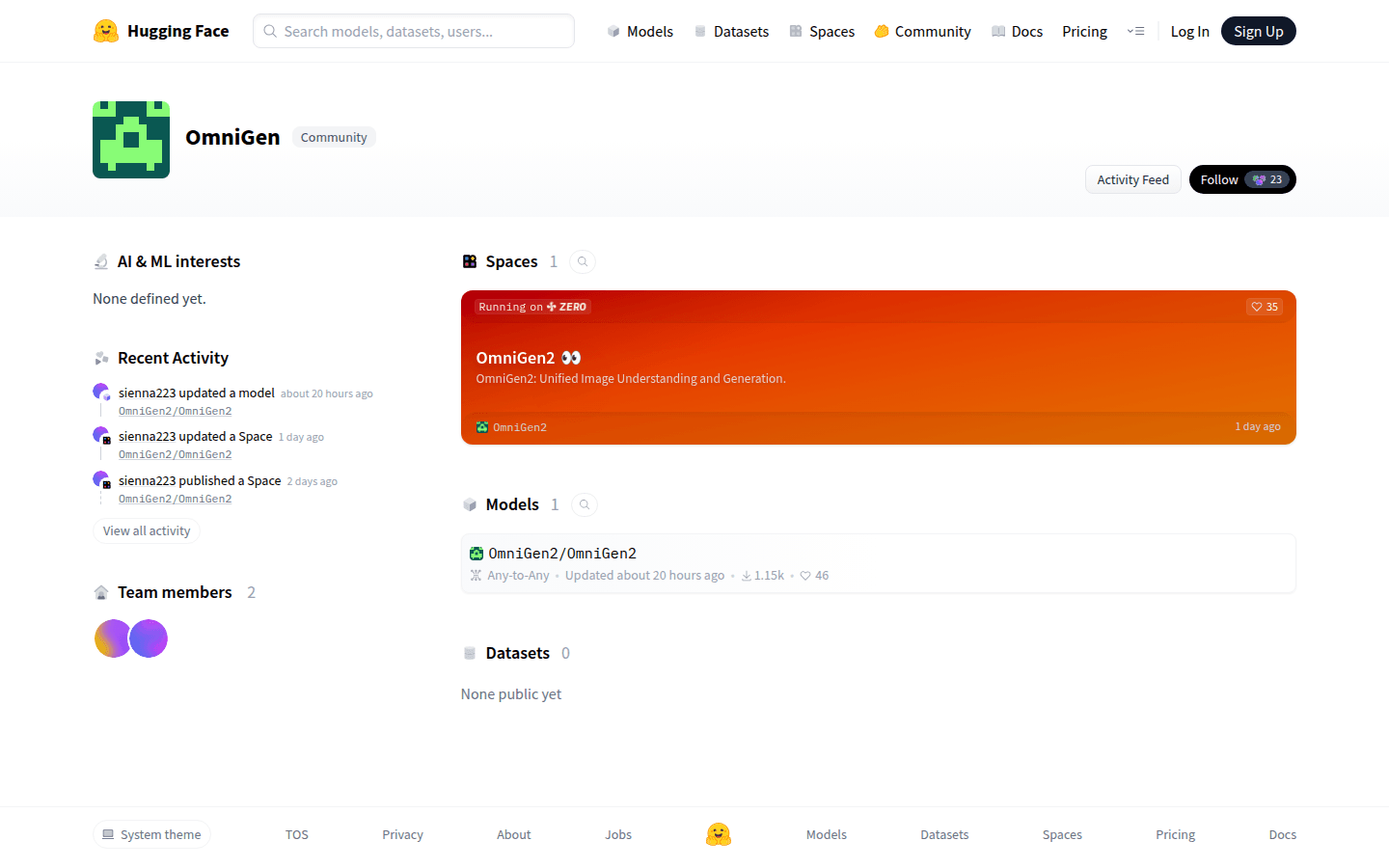Viewport: 1389px width, 868px height.
Task: Click the search icon beside Spaces heading
Action: 583,261
